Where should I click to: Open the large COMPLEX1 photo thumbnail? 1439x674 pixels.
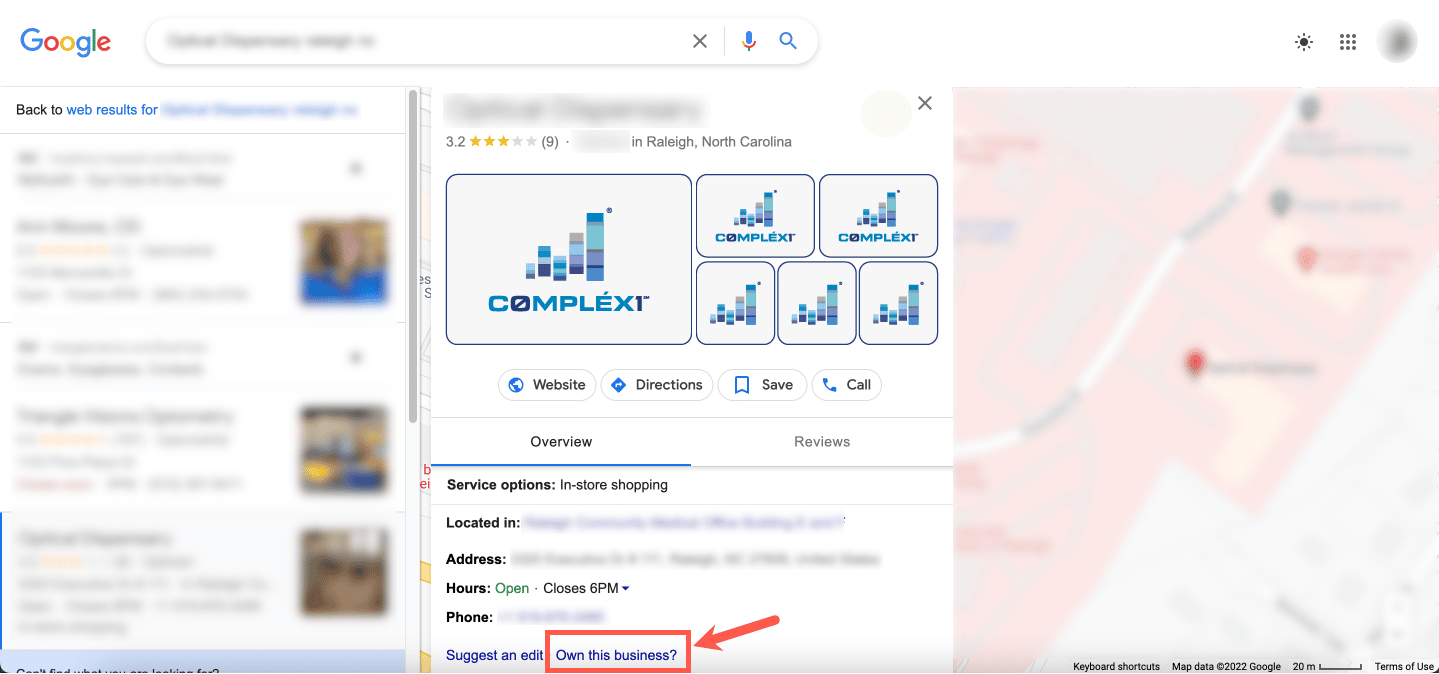pos(568,259)
